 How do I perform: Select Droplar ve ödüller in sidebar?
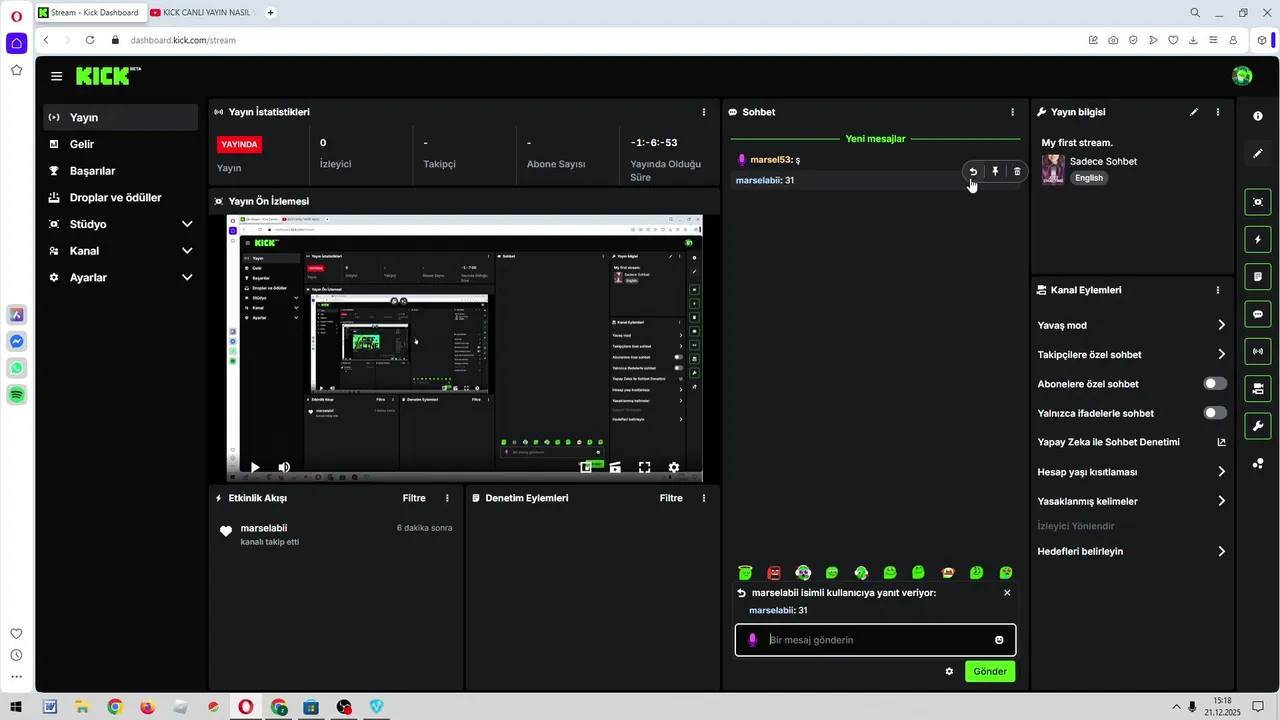pos(120,197)
